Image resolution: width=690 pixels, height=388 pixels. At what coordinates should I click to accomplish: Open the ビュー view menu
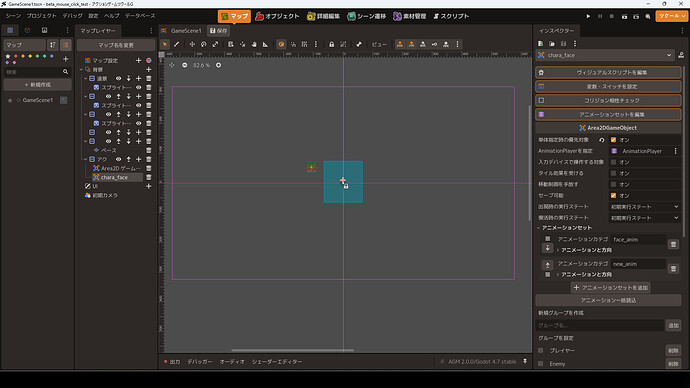tap(379, 44)
